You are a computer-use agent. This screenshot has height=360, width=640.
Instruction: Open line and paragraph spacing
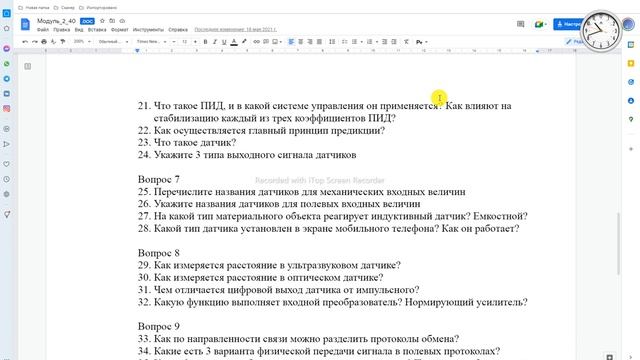pos(332,42)
